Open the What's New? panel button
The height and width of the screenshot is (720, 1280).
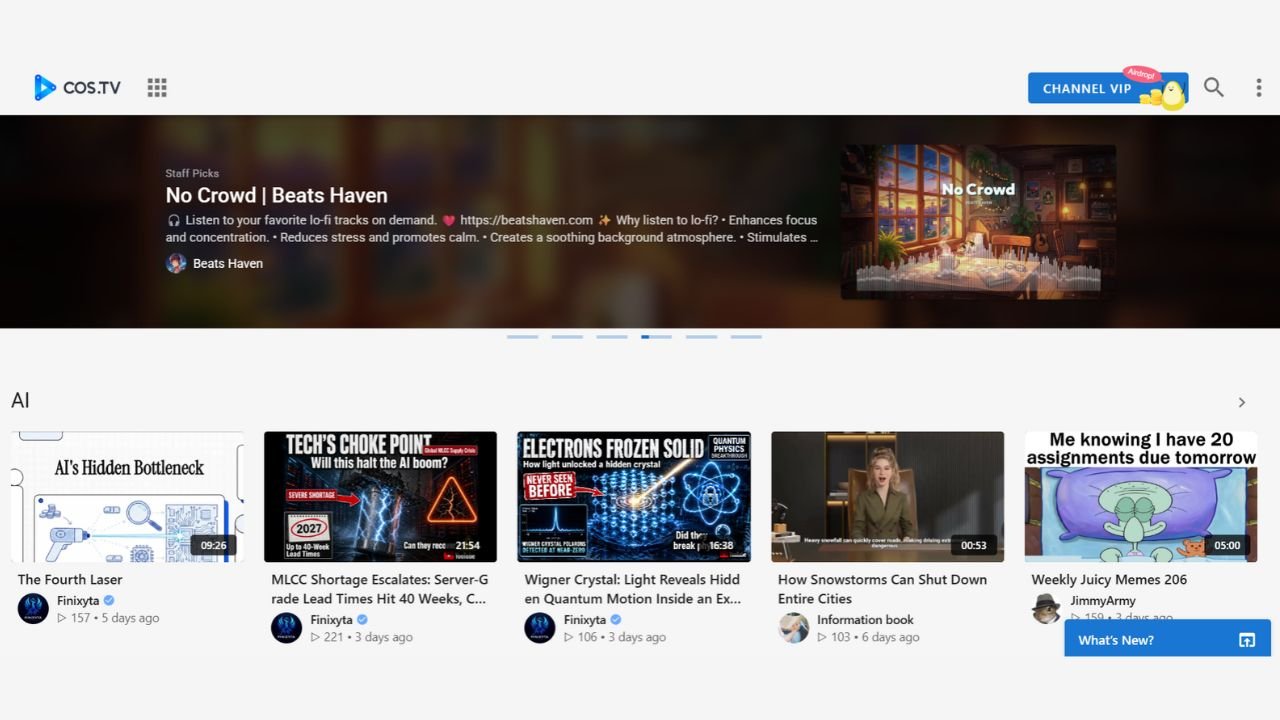1167,639
